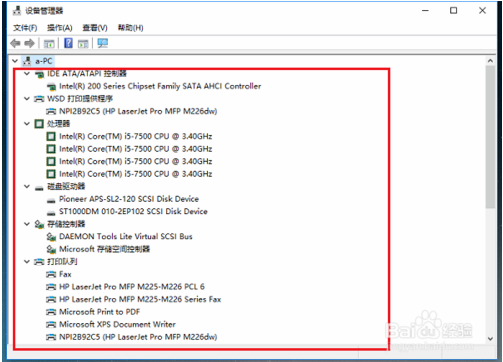Select Microsoft Print to PDF printer
The height and width of the screenshot is (362, 503).
(99, 312)
